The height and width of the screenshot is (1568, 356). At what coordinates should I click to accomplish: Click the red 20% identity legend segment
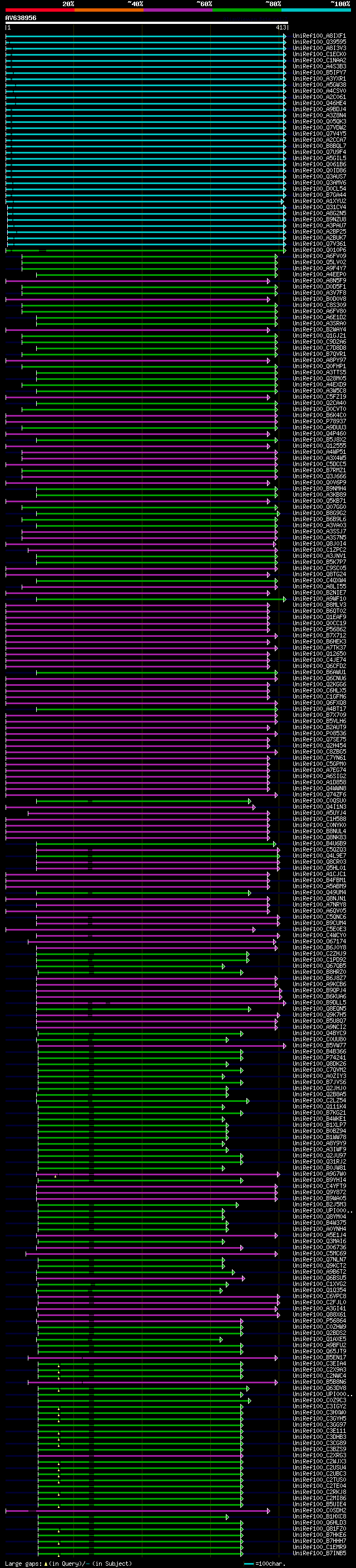39,11
